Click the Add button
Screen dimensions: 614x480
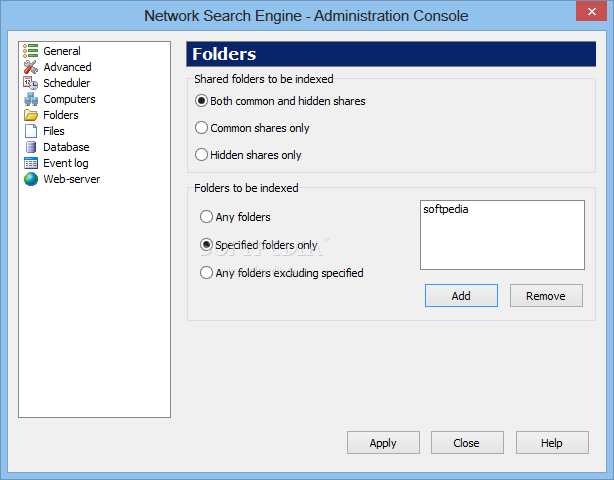tap(461, 296)
